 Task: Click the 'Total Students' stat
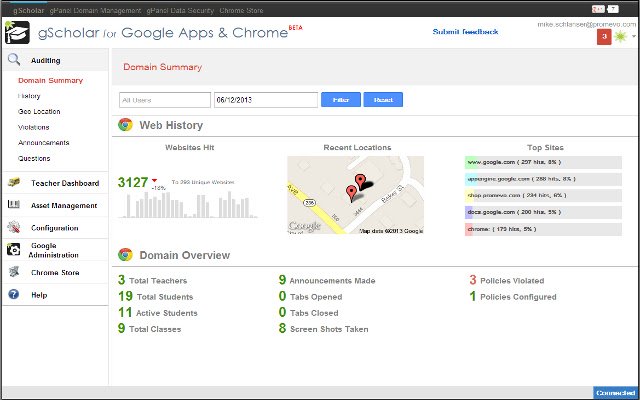[x=156, y=296]
